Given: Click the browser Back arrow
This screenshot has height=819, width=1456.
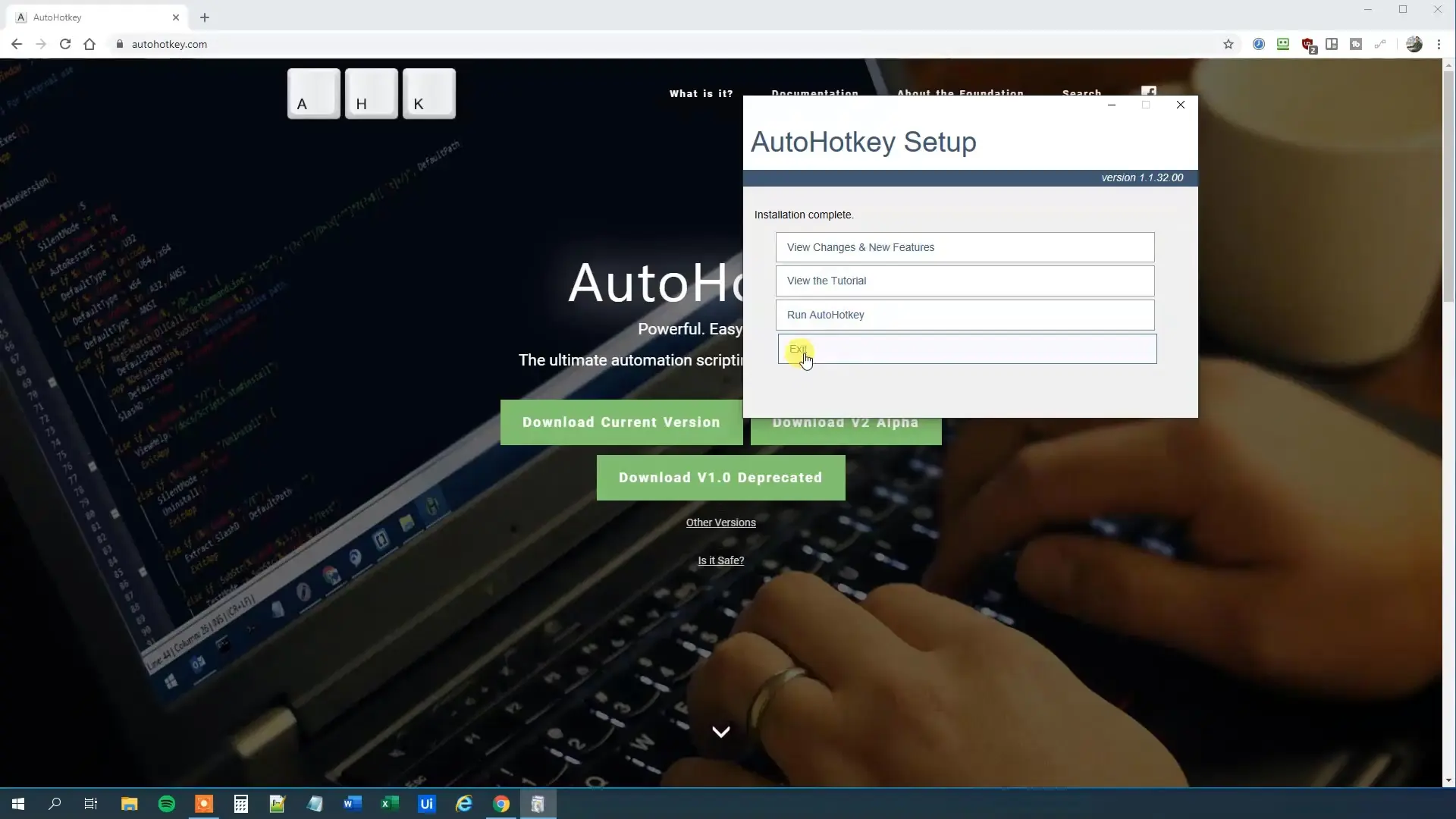Looking at the screenshot, I should click(17, 44).
